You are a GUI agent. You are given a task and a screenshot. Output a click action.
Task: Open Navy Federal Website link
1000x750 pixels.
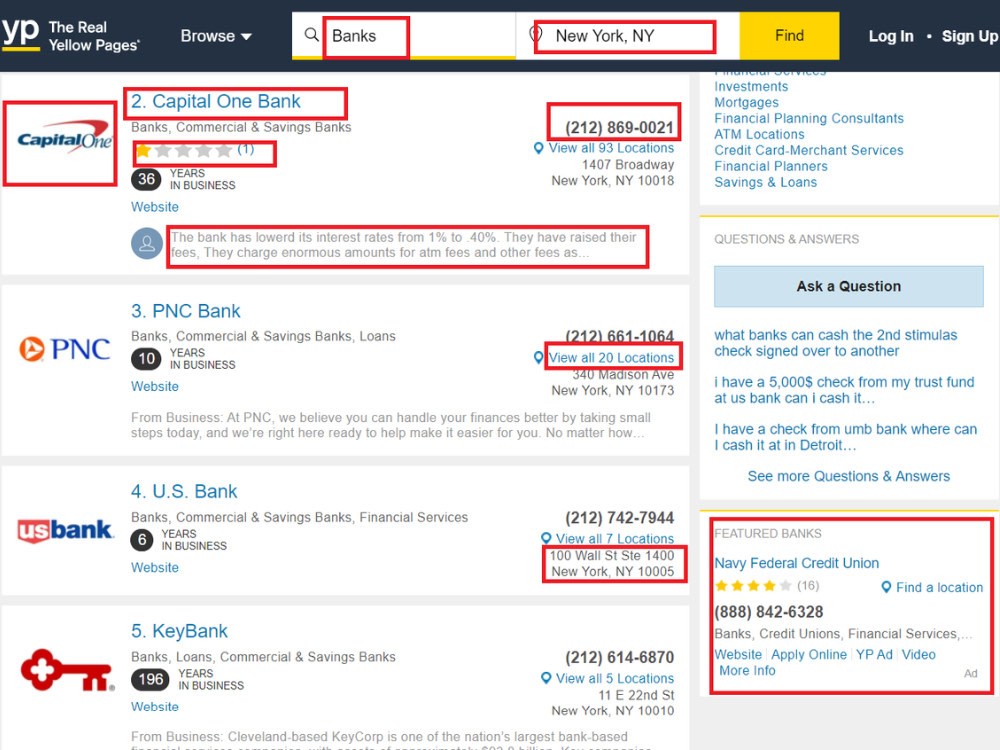tap(738, 654)
